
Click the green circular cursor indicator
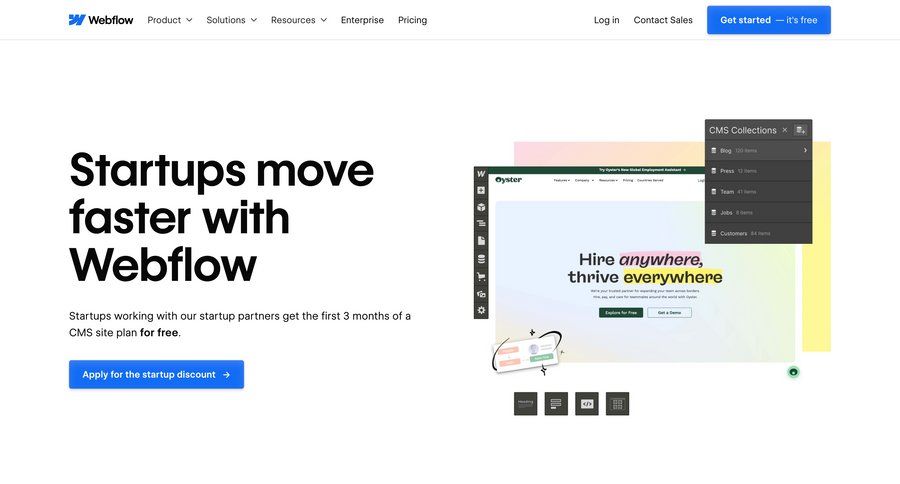[793, 372]
